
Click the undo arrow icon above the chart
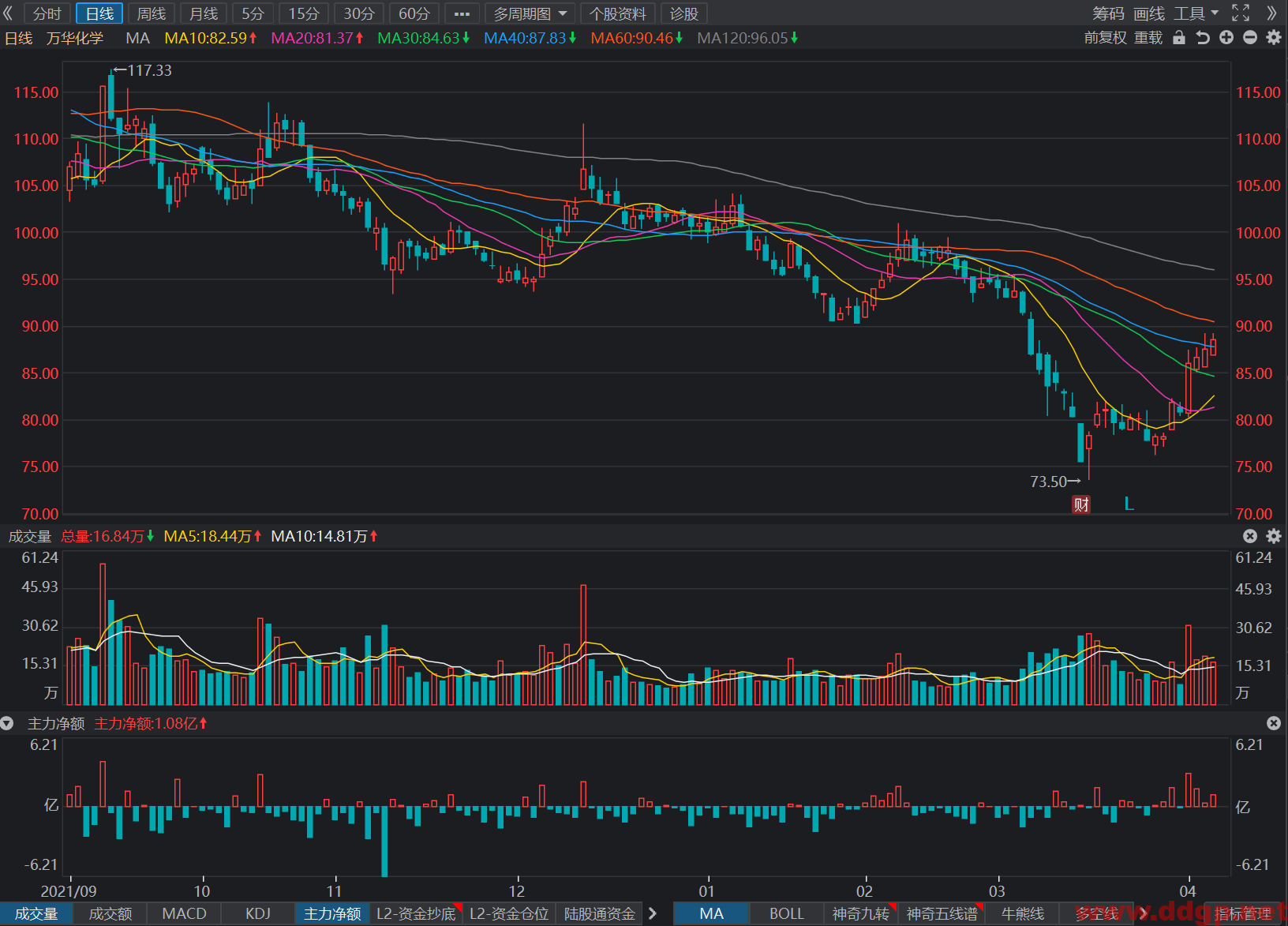[1203, 38]
